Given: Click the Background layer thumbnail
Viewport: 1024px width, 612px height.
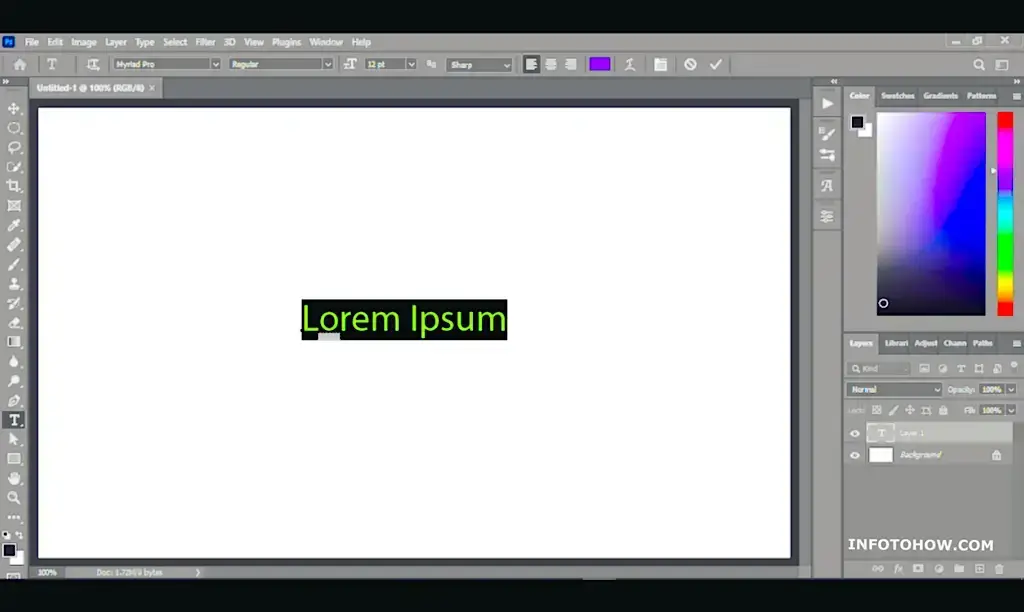Looking at the screenshot, I should [880, 455].
